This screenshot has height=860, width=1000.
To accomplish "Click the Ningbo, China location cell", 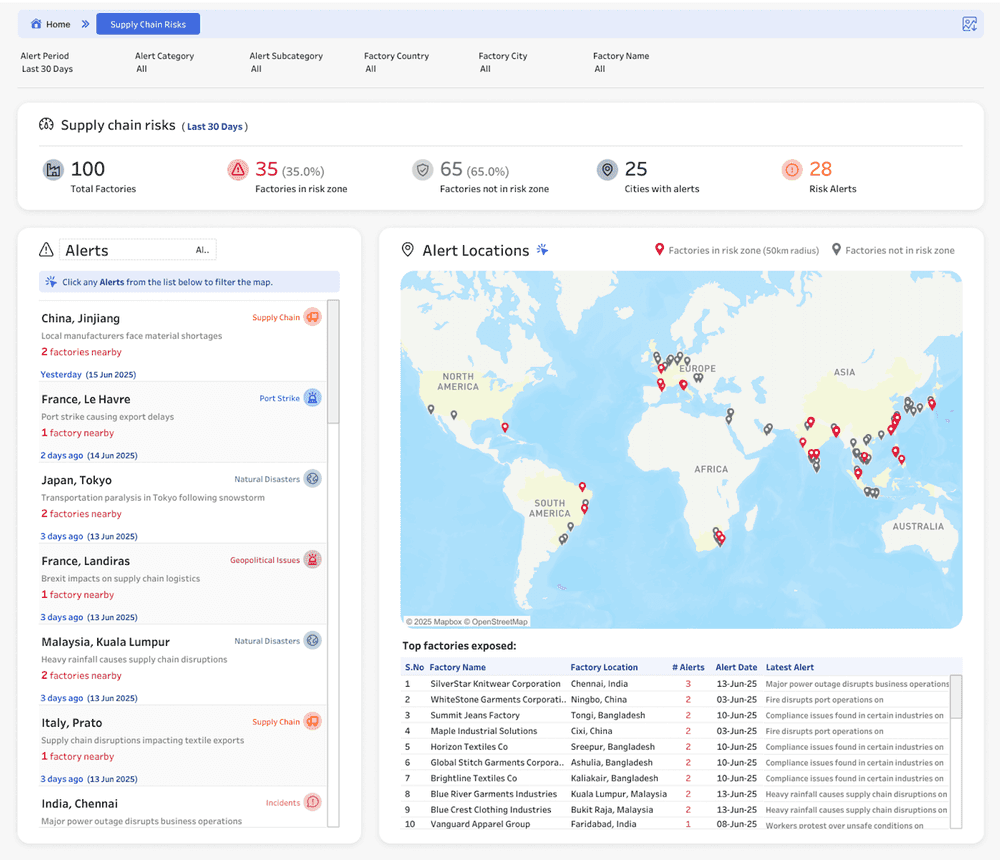I will 598,699.
